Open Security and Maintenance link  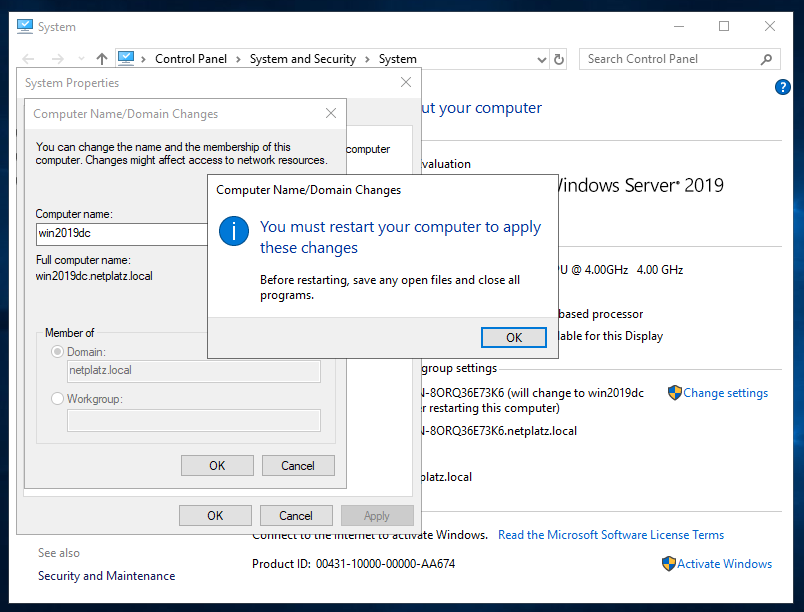[107, 576]
